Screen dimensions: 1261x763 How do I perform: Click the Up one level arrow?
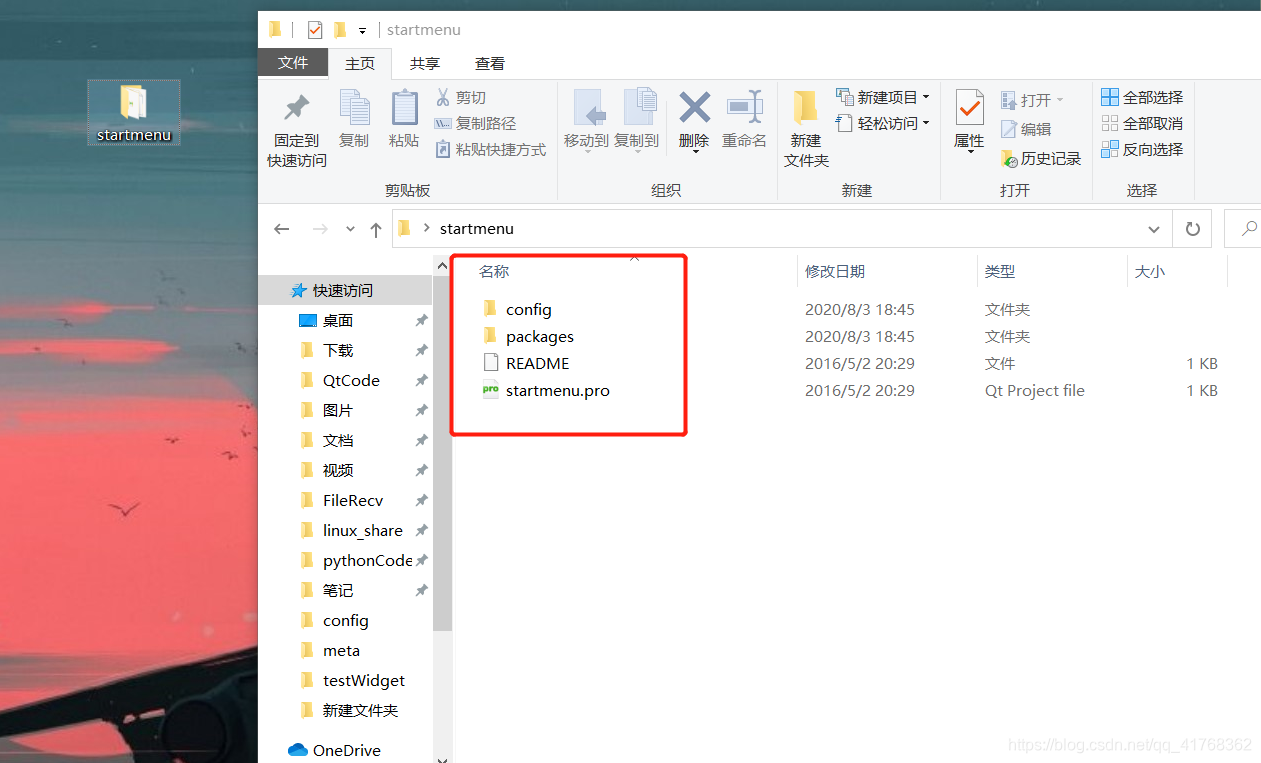tap(376, 229)
